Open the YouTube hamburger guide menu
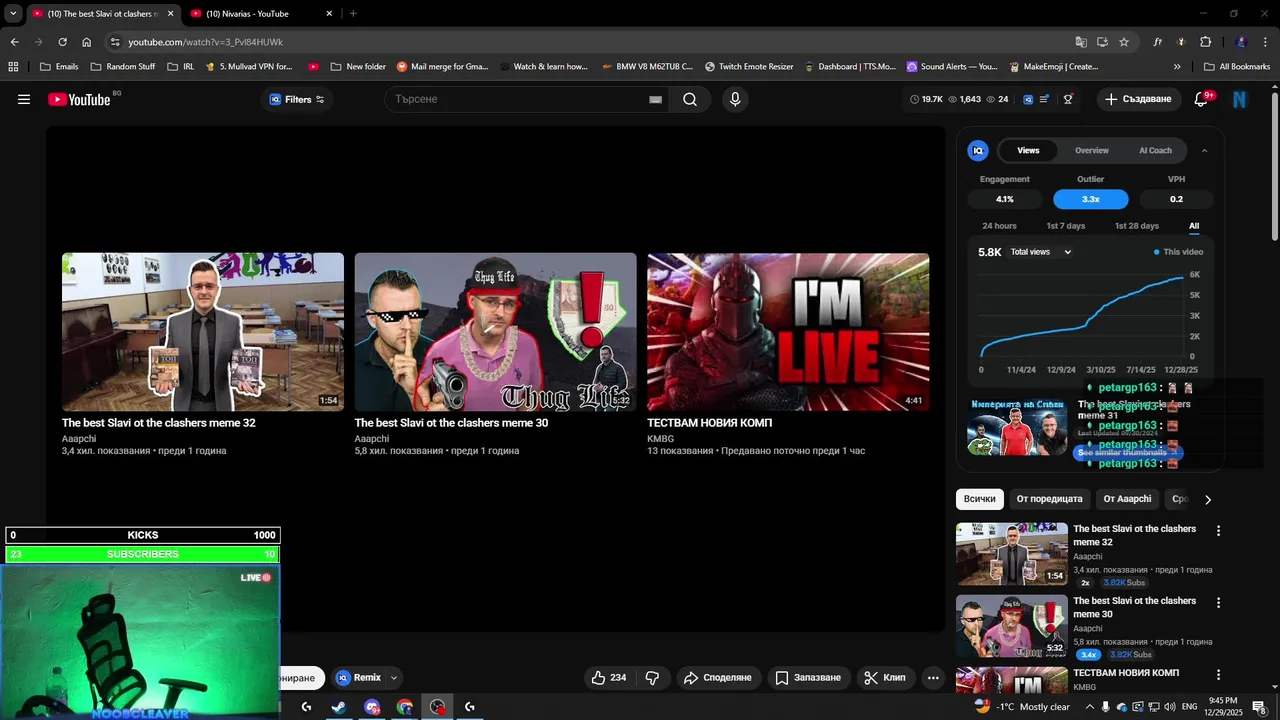1280x720 pixels. [24, 99]
